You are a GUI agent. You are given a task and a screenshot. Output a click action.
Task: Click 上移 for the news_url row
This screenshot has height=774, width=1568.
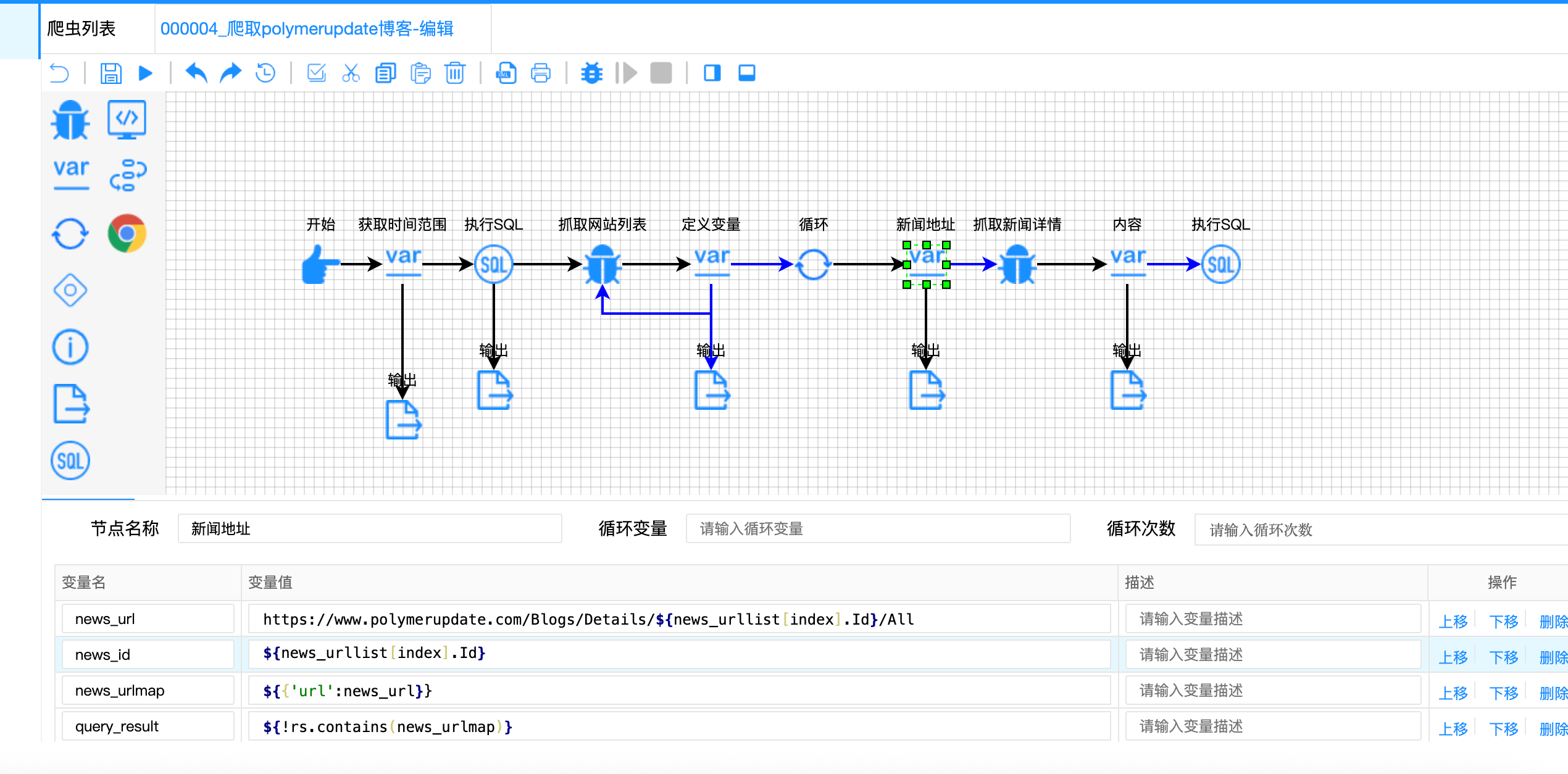(x=1453, y=621)
